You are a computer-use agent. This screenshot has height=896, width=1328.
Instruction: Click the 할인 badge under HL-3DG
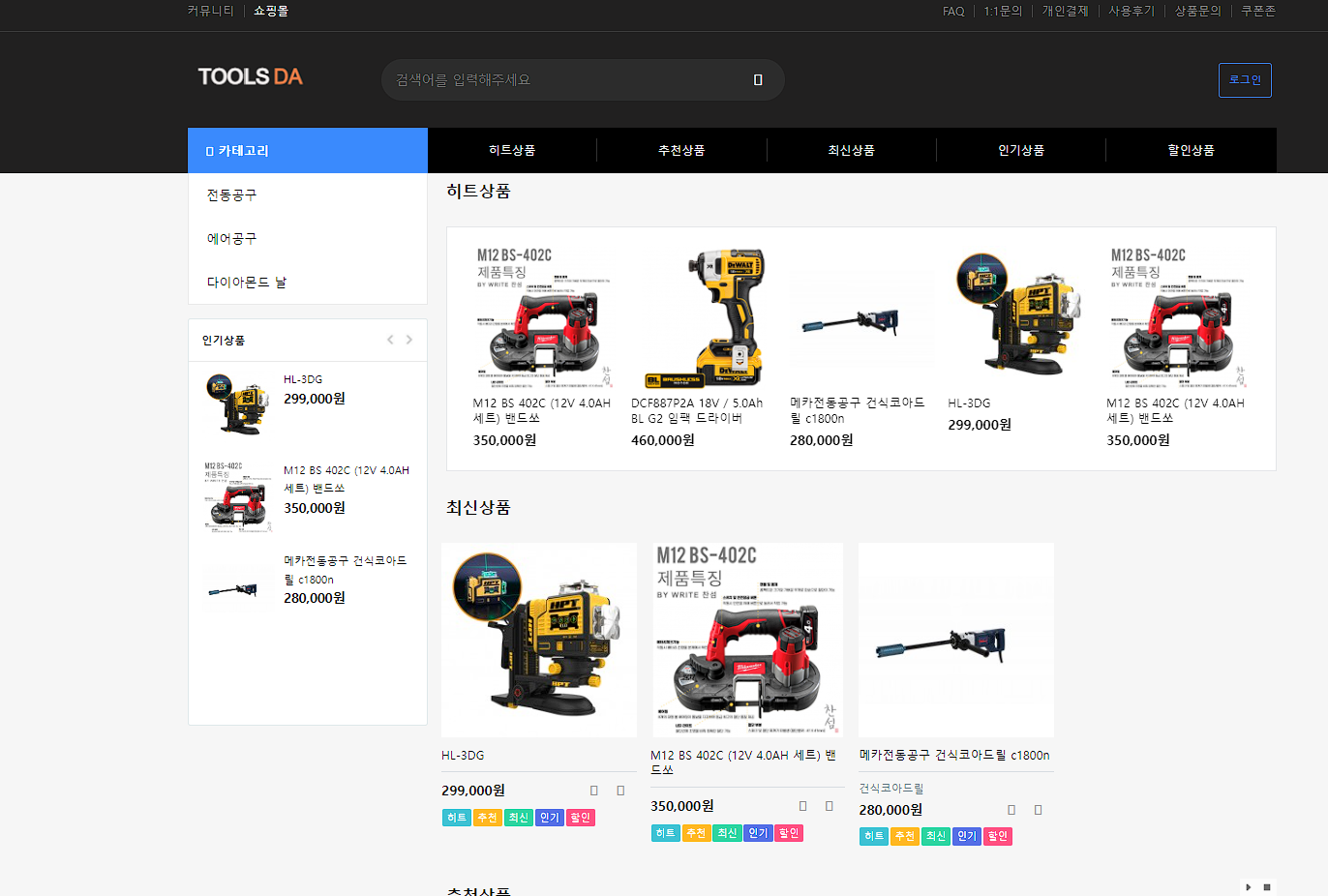coord(581,818)
